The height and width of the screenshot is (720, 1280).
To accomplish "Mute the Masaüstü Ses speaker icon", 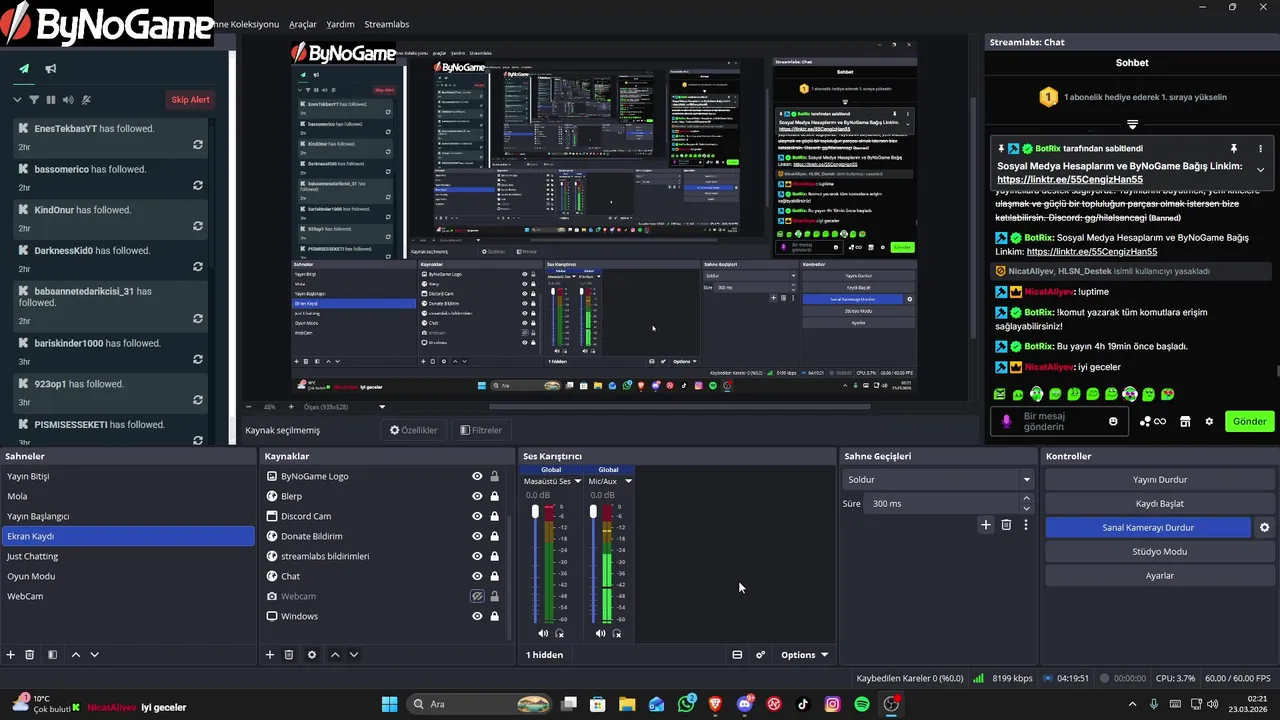I will coord(543,633).
